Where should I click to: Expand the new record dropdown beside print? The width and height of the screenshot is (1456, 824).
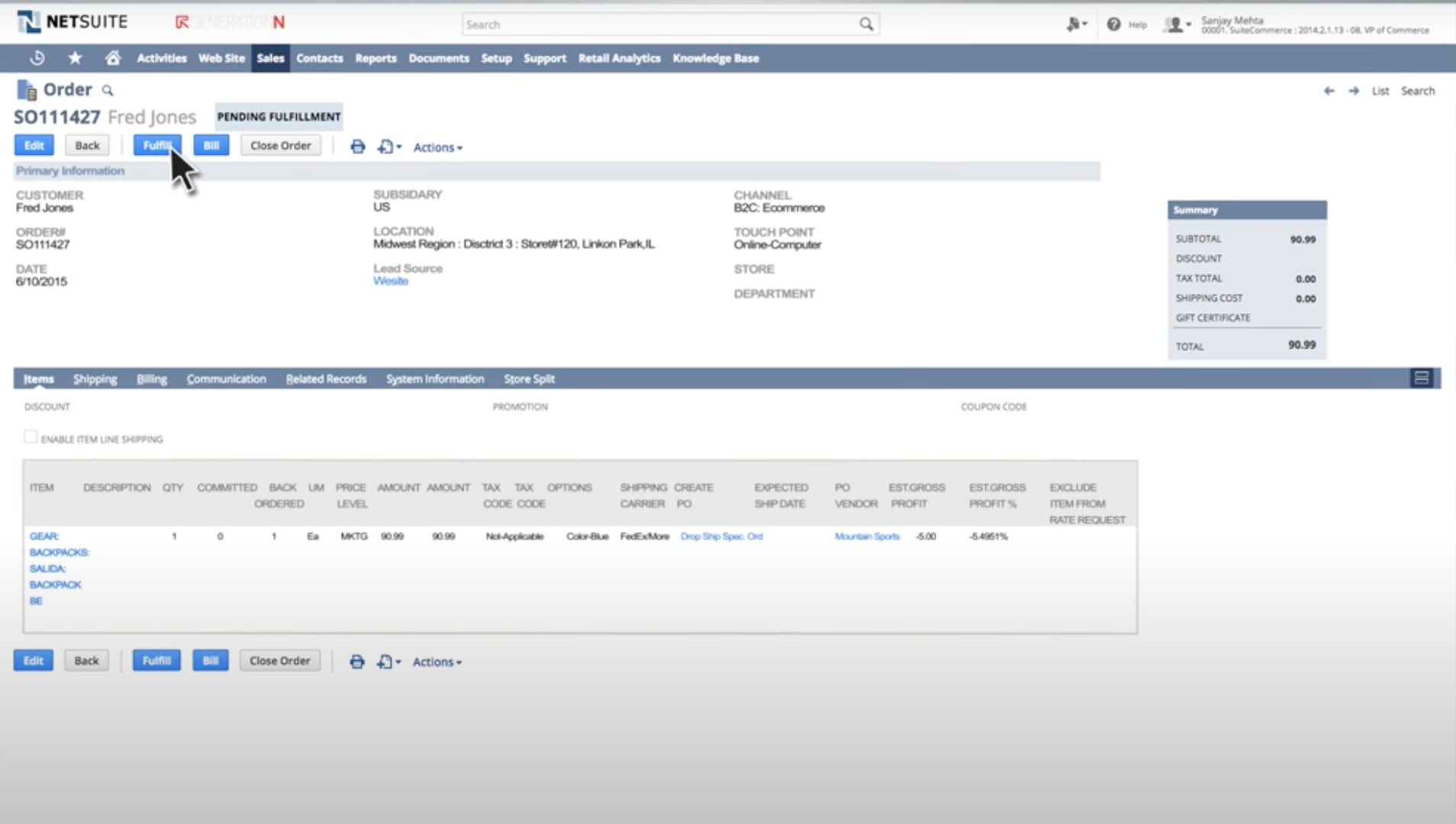click(398, 146)
